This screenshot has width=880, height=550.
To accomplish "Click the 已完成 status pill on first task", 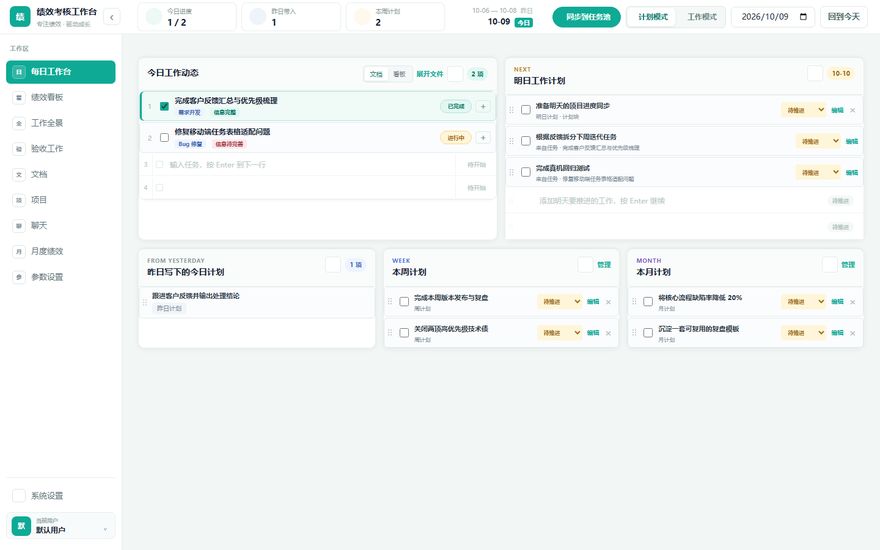I will point(456,106).
